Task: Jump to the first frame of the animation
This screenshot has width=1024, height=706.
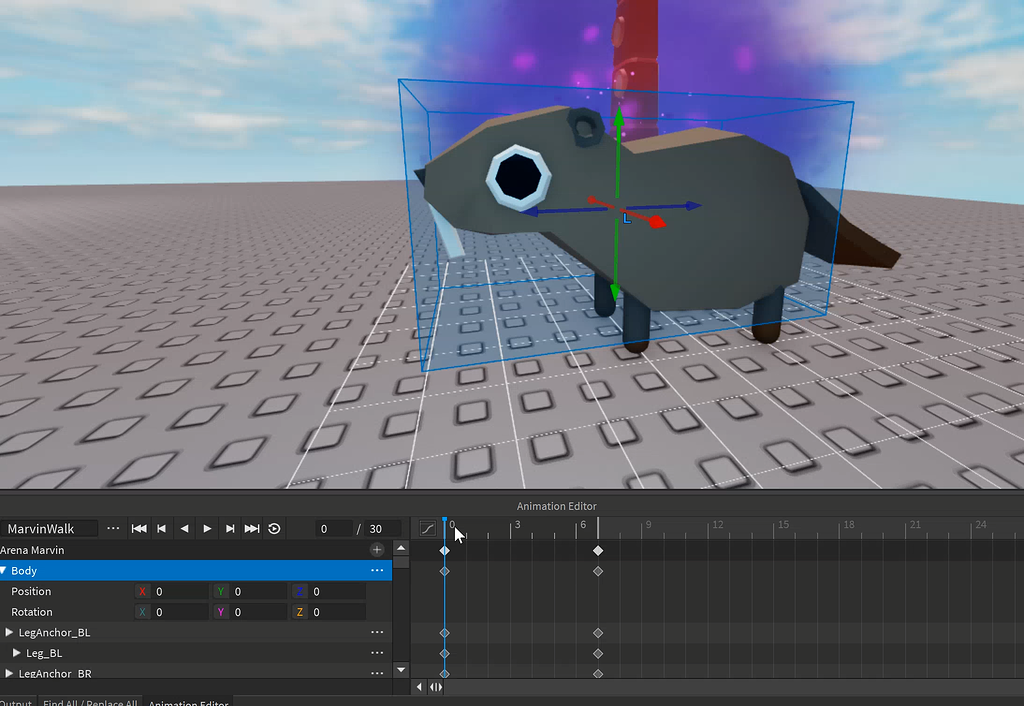Action: pos(138,528)
